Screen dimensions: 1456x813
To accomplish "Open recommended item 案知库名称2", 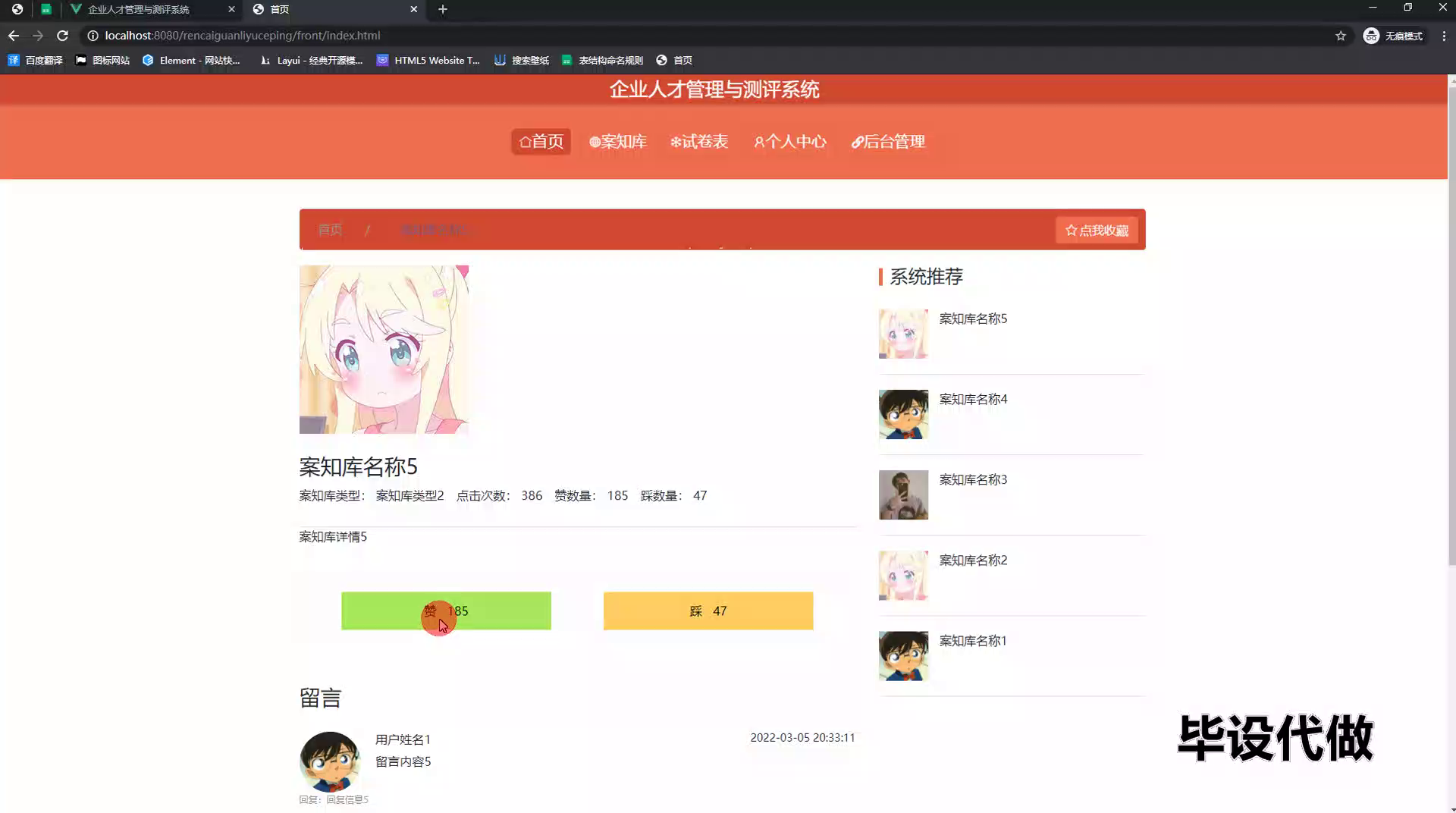I will tap(973, 560).
